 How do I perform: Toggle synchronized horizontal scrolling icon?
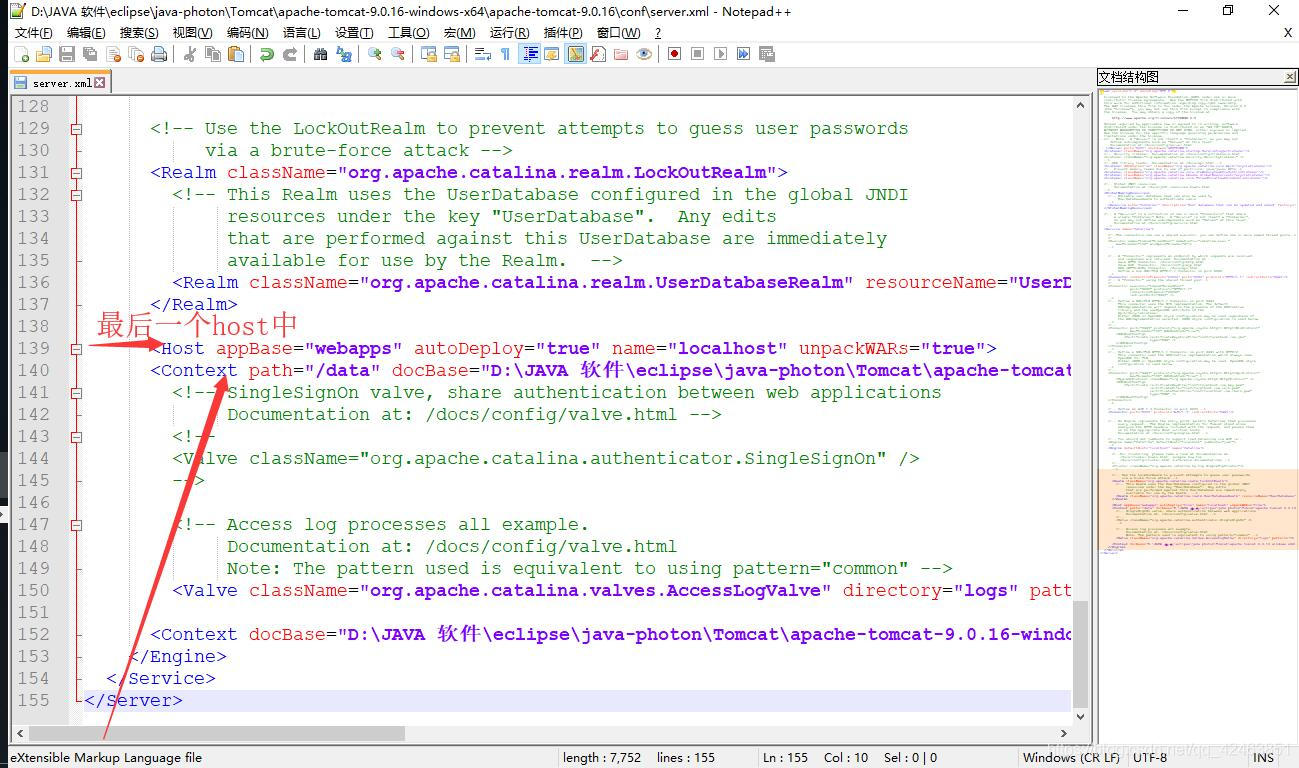pyautogui.click(x=451, y=54)
